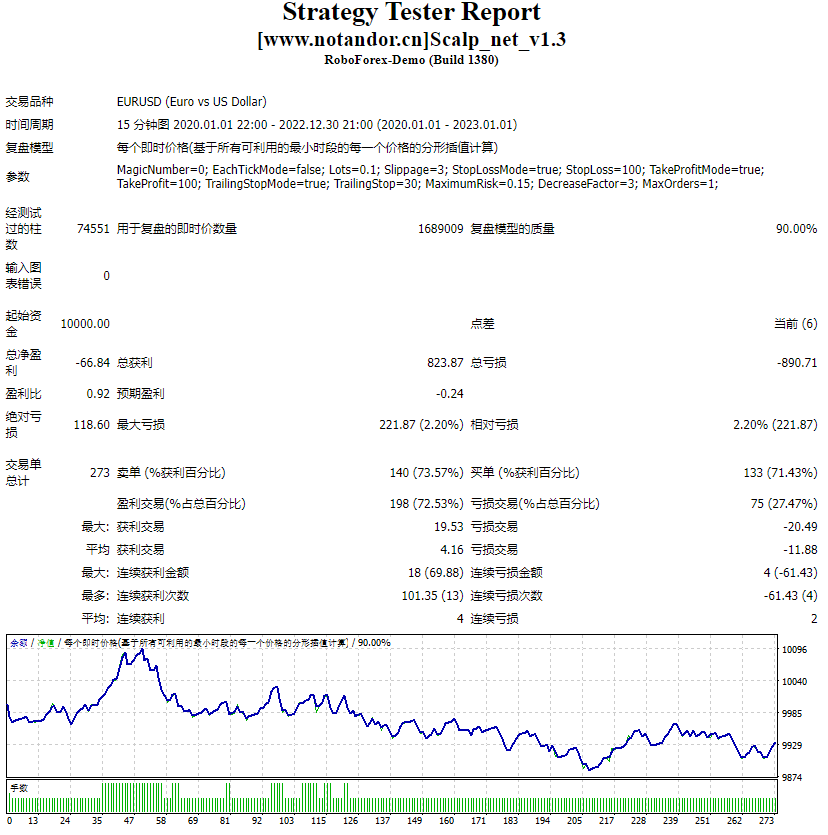This screenshot has width=828, height=835.
Task: Click the 参数 label
Action: point(18,176)
